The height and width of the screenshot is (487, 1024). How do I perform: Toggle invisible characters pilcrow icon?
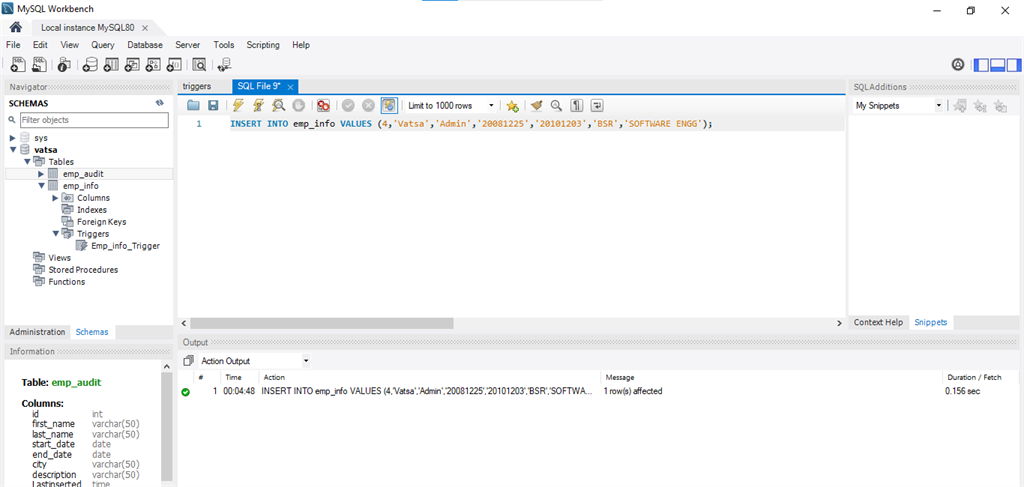tap(577, 105)
